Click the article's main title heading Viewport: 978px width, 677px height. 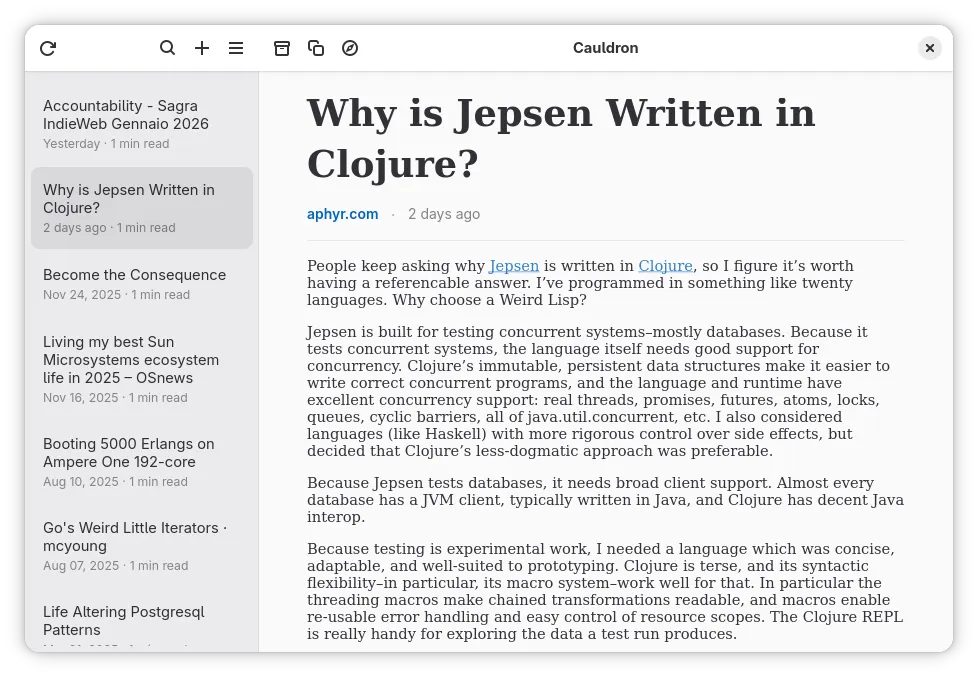click(560, 138)
